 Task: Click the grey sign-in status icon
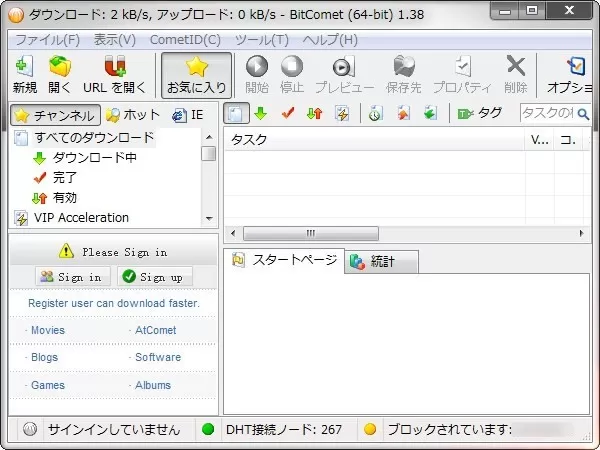coord(30,429)
